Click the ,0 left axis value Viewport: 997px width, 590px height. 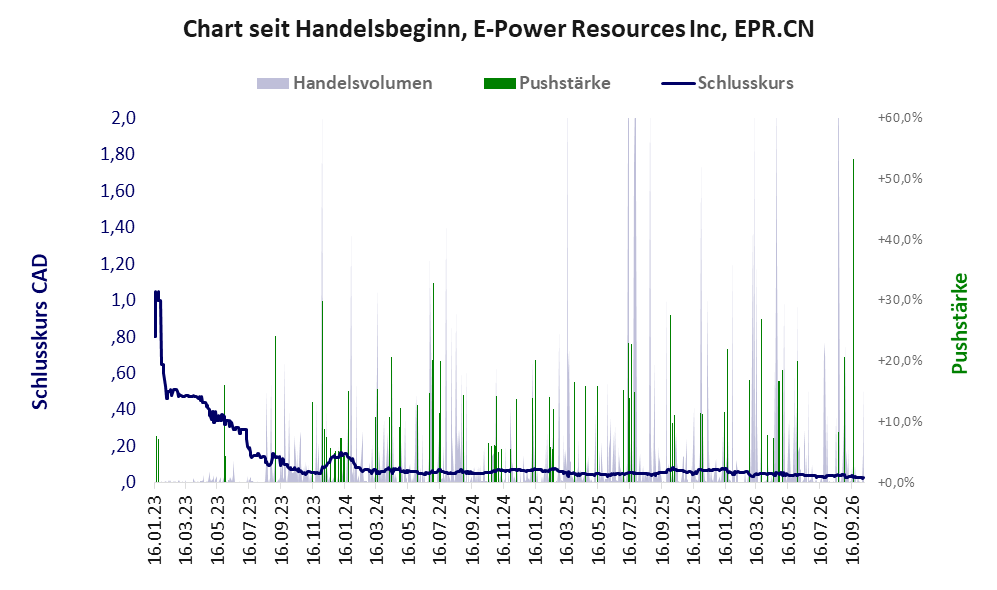129,482
